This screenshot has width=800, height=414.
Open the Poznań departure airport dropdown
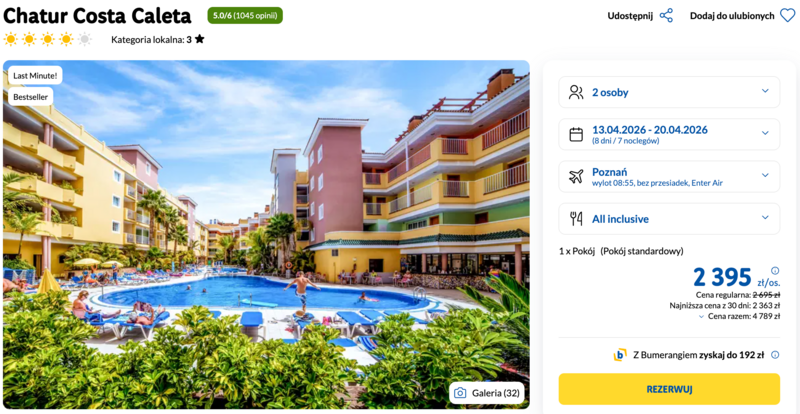(669, 177)
